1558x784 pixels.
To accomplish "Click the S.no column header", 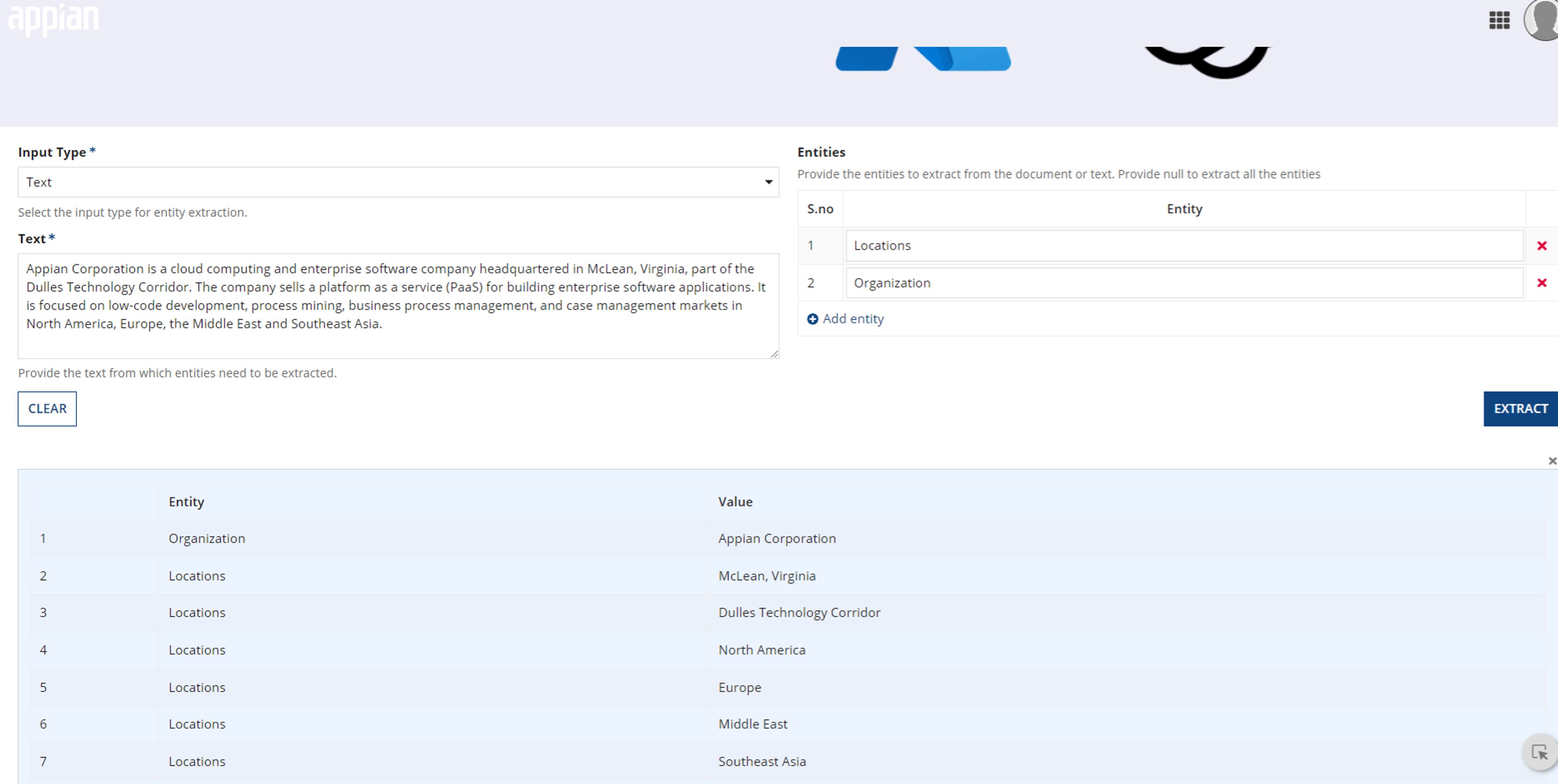I will click(820, 209).
